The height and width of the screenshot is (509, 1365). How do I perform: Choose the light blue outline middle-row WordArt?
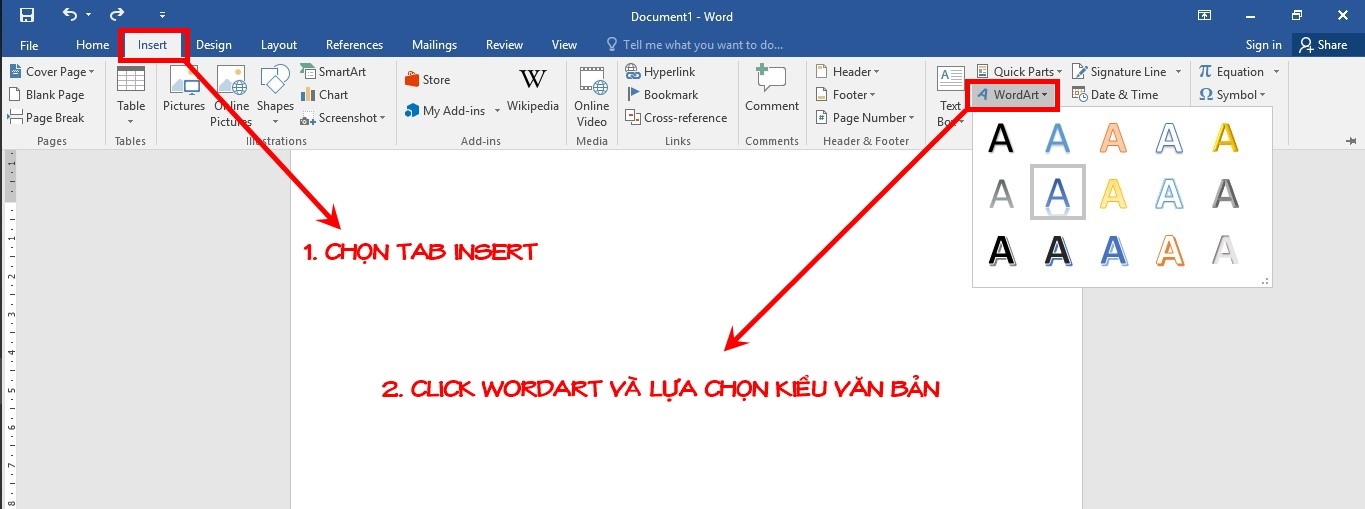pos(1169,193)
